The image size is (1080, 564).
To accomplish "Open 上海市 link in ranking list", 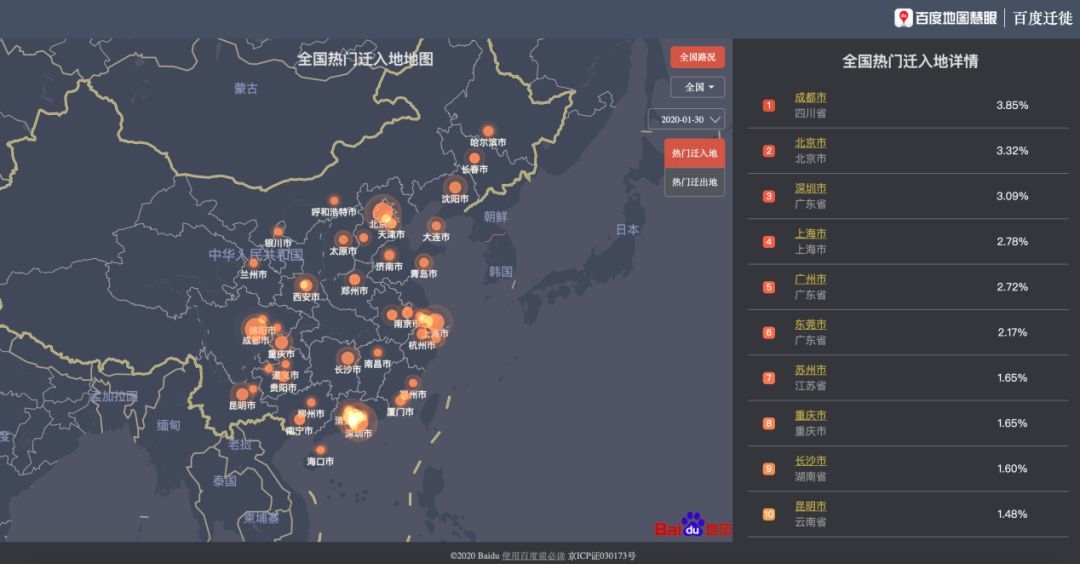I will click(x=810, y=234).
